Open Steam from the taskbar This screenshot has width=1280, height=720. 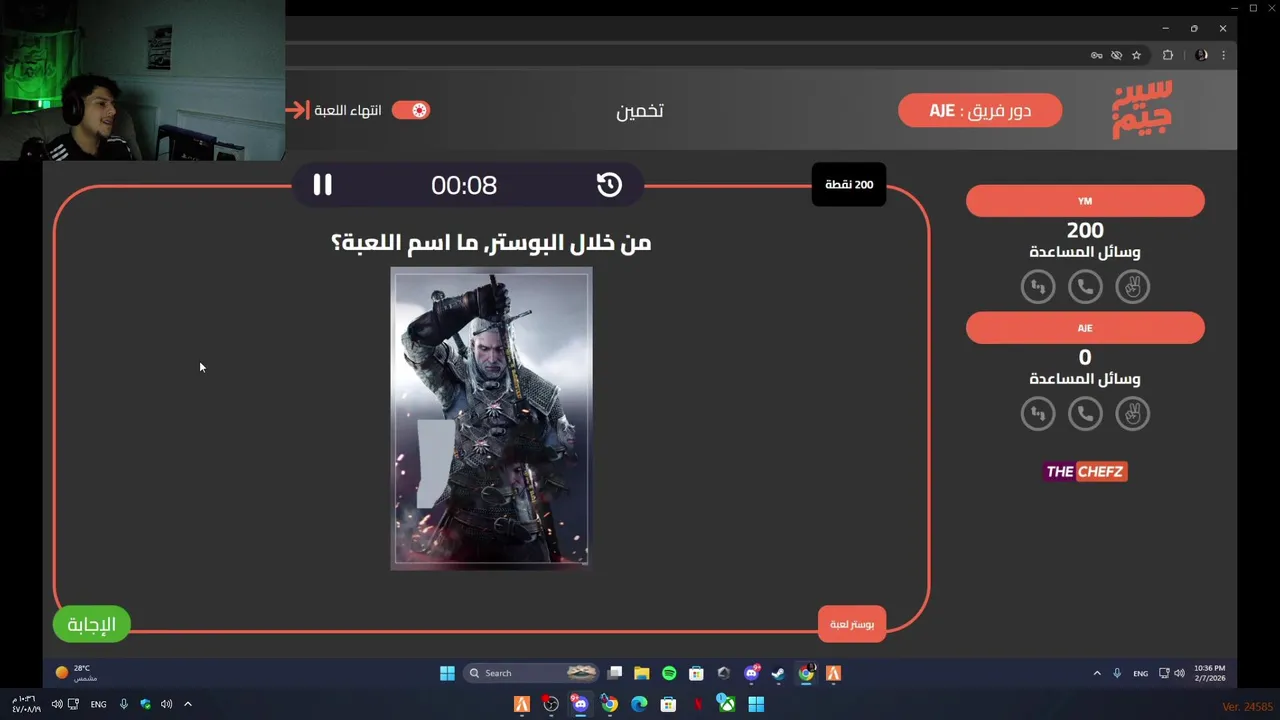(x=778, y=673)
